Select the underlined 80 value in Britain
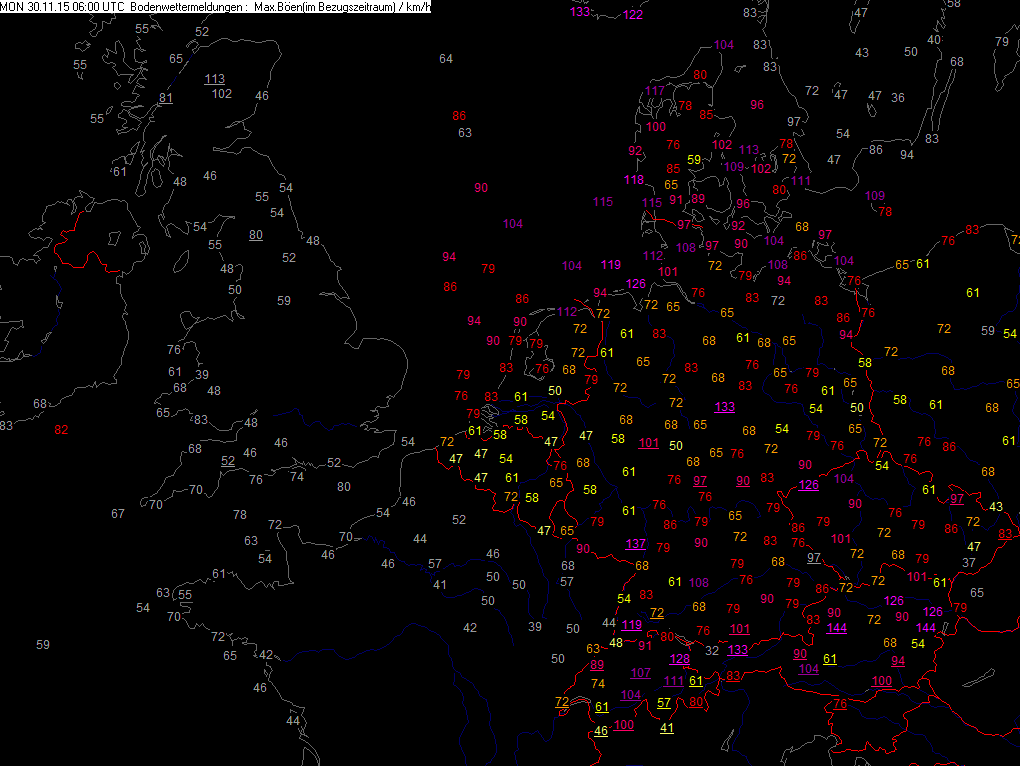 tap(256, 235)
